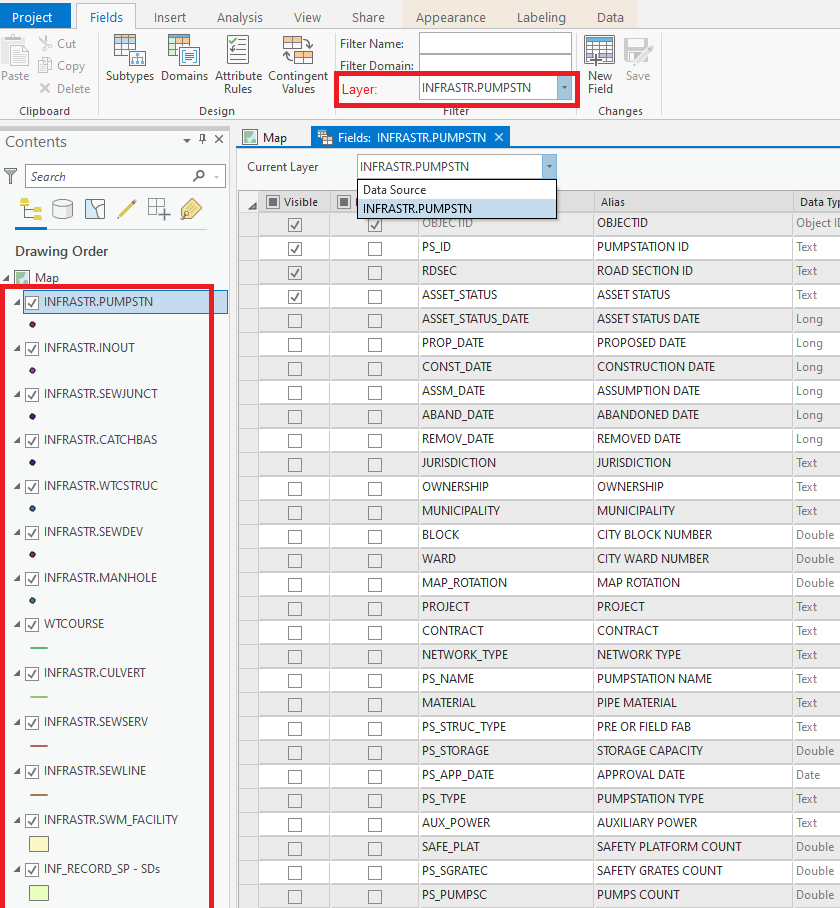Open the Subtypes tool in ribbon

[x=129, y=59]
